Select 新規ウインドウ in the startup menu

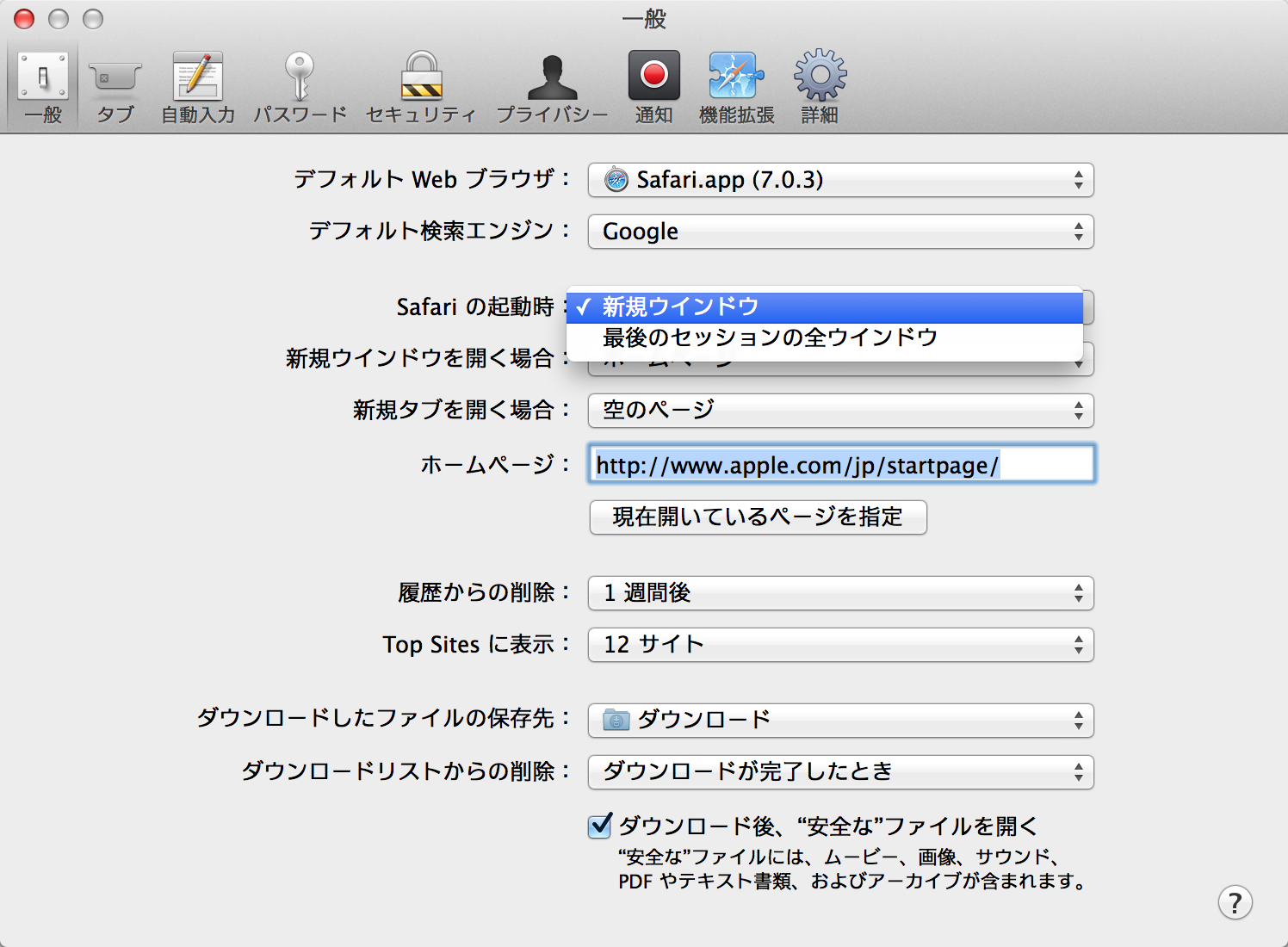(825, 307)
